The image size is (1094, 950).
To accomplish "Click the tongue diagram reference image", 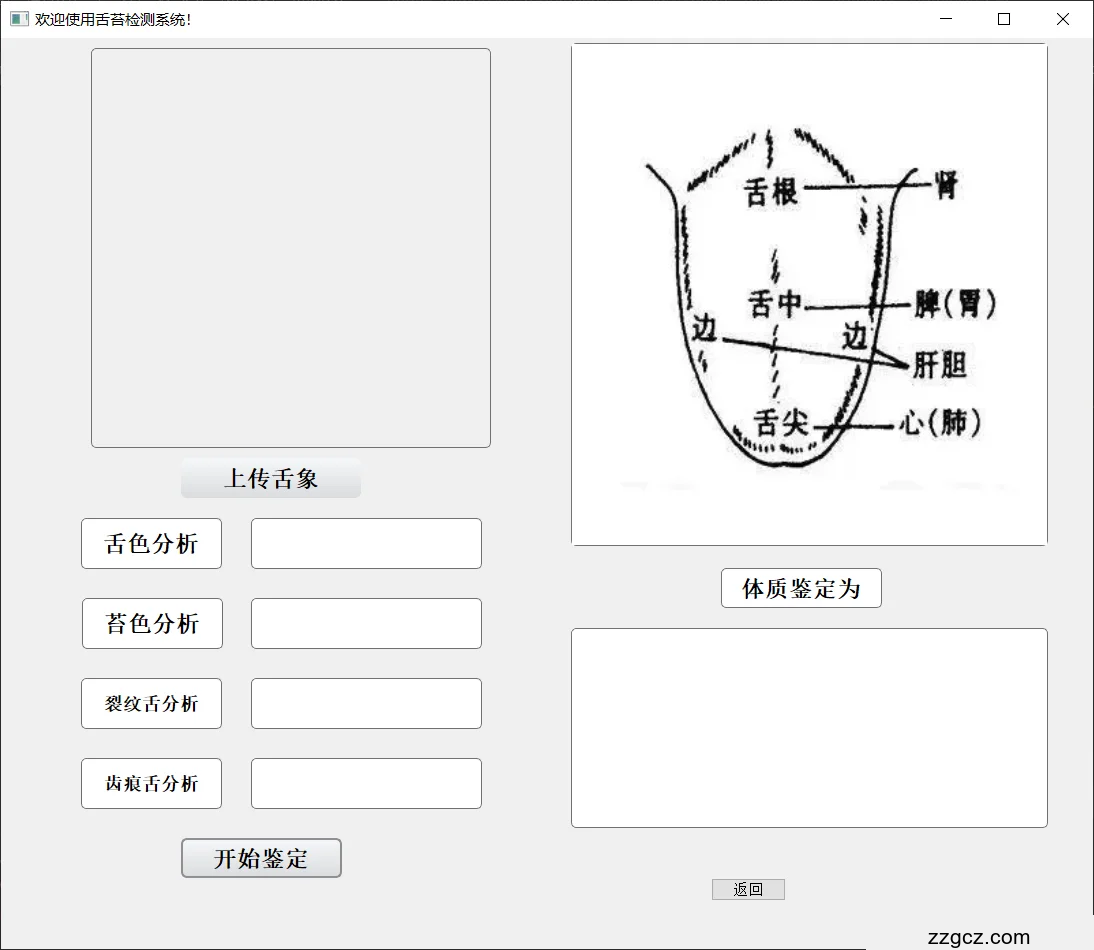I will (809, 295).
